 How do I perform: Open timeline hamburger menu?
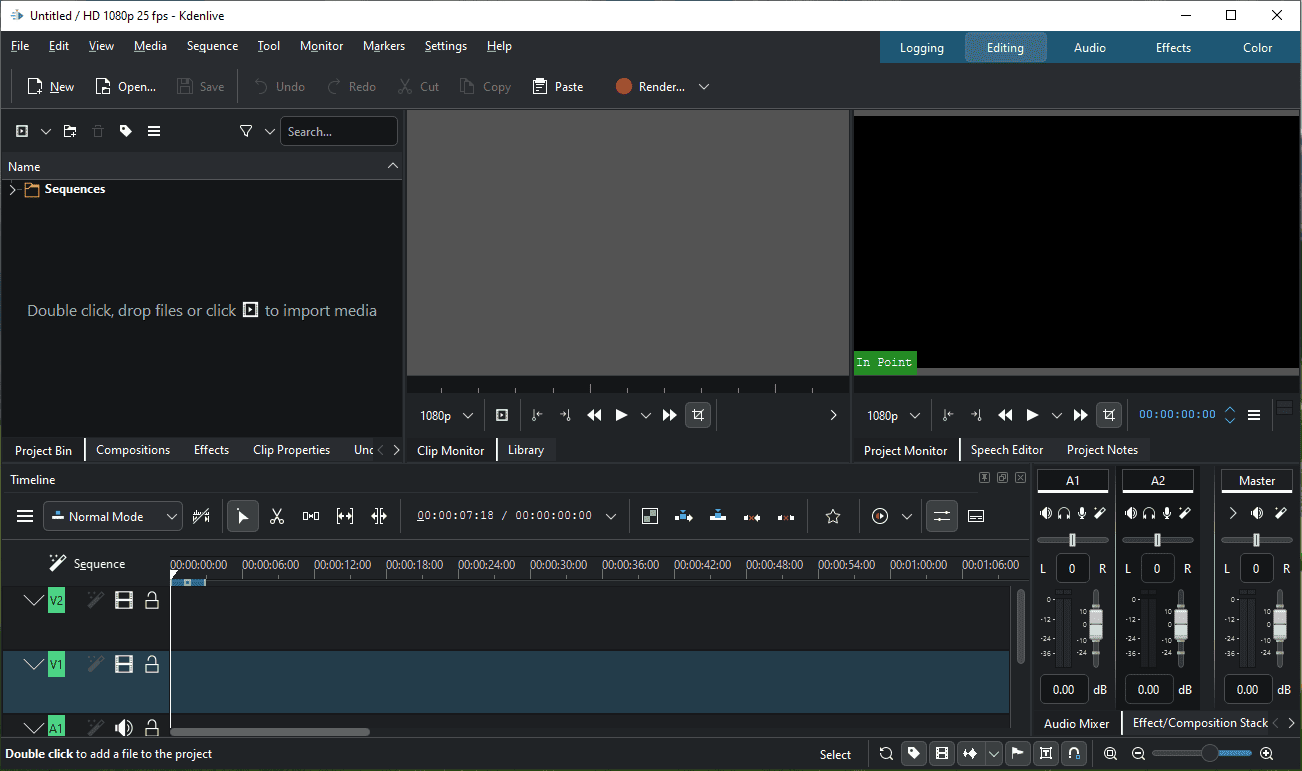tap(25, 516)
